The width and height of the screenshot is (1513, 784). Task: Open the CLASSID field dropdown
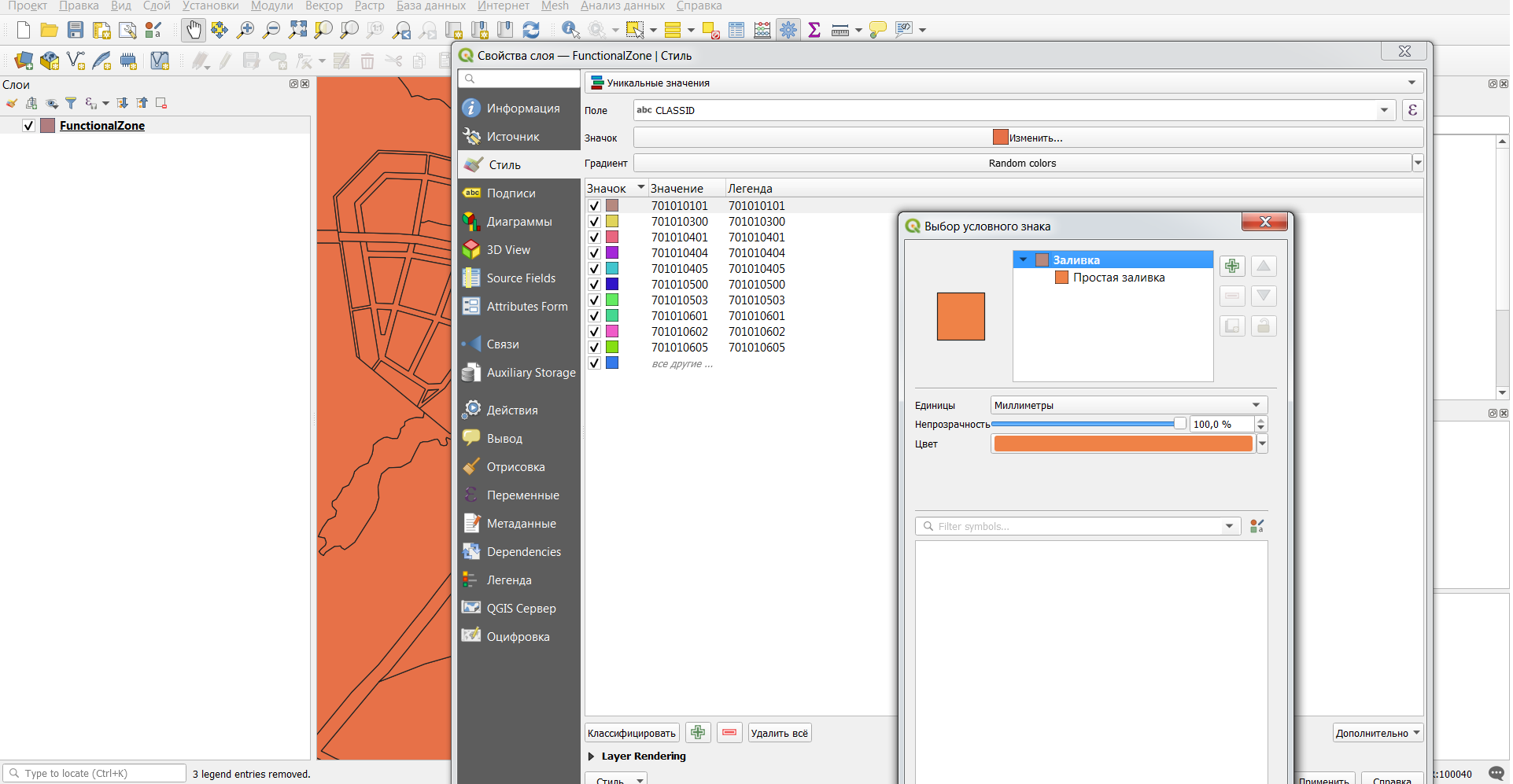1384,110
